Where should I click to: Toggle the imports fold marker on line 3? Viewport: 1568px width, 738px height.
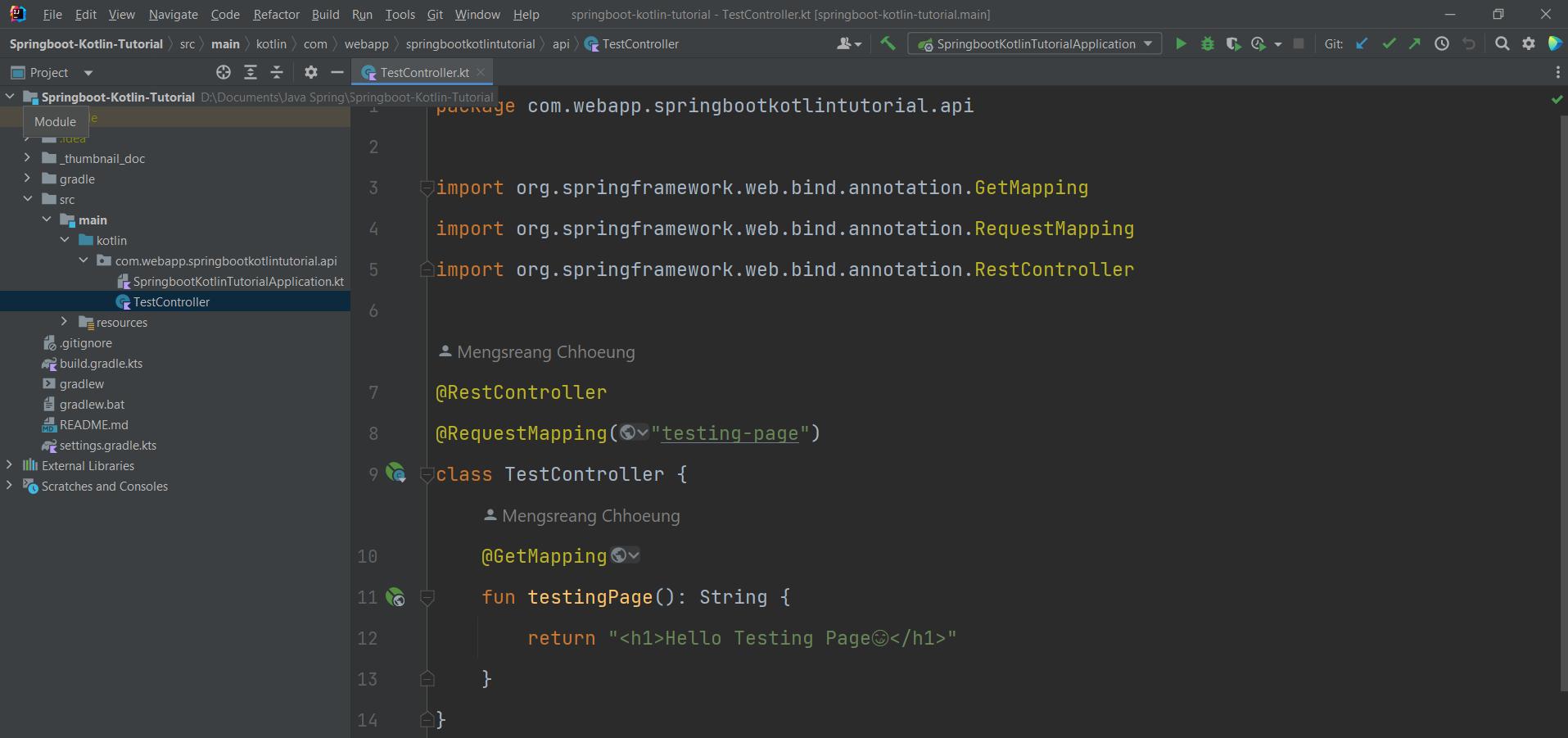(427, 188)
